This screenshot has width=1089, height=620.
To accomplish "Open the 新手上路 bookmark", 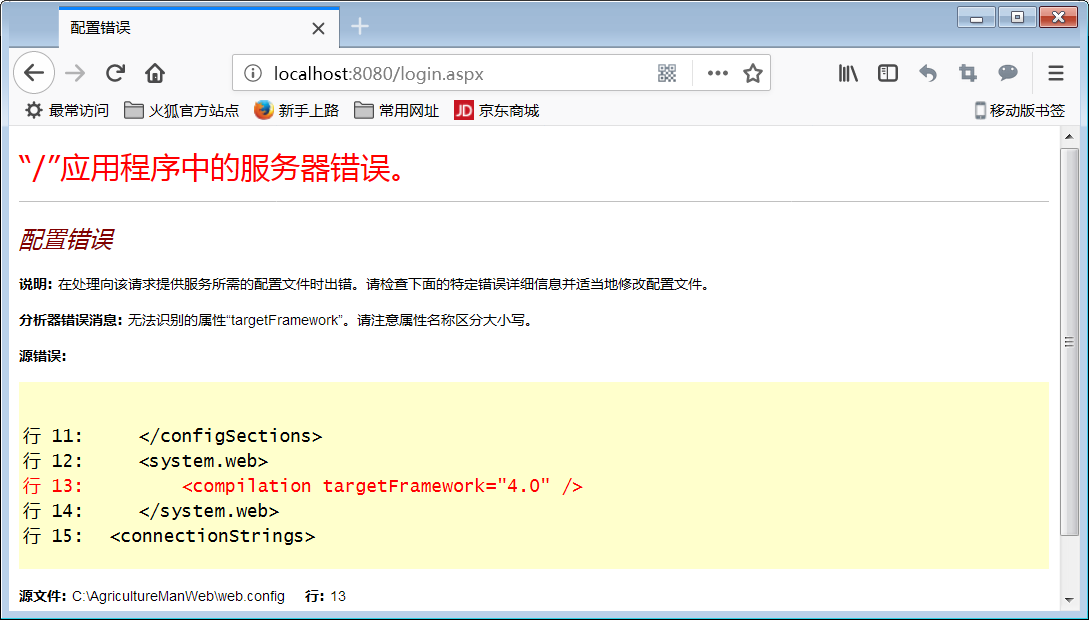I will pos(297,110).
